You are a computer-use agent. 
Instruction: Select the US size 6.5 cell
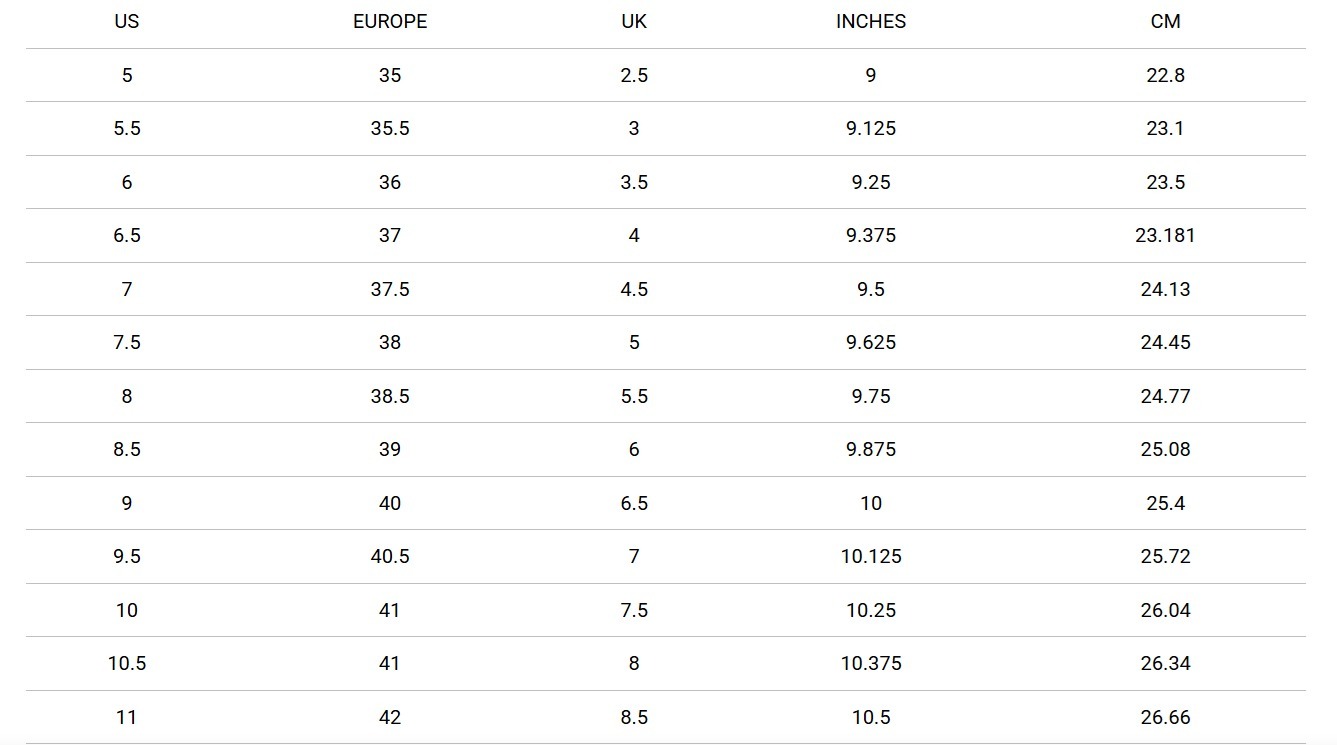click(x=127, y=235)
